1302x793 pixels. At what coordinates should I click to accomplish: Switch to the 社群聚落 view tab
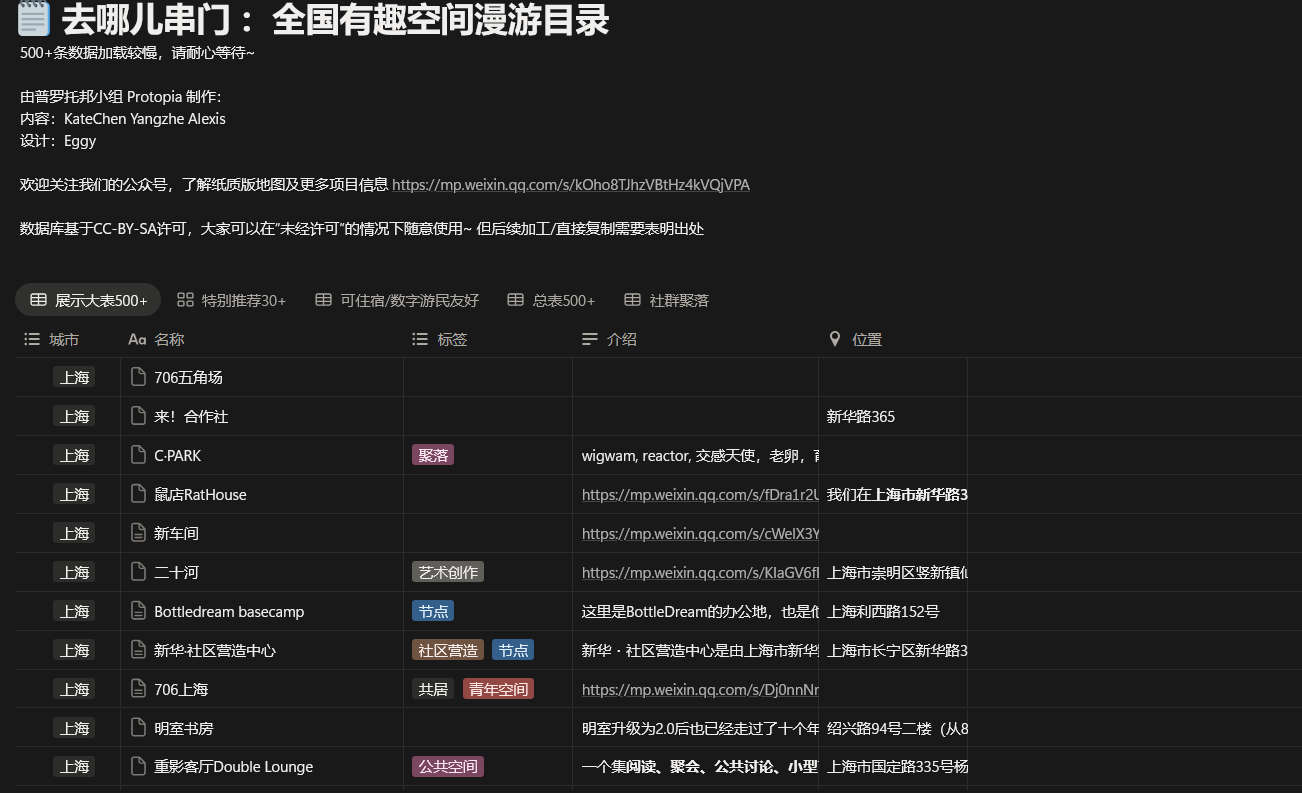click(666, 300)
